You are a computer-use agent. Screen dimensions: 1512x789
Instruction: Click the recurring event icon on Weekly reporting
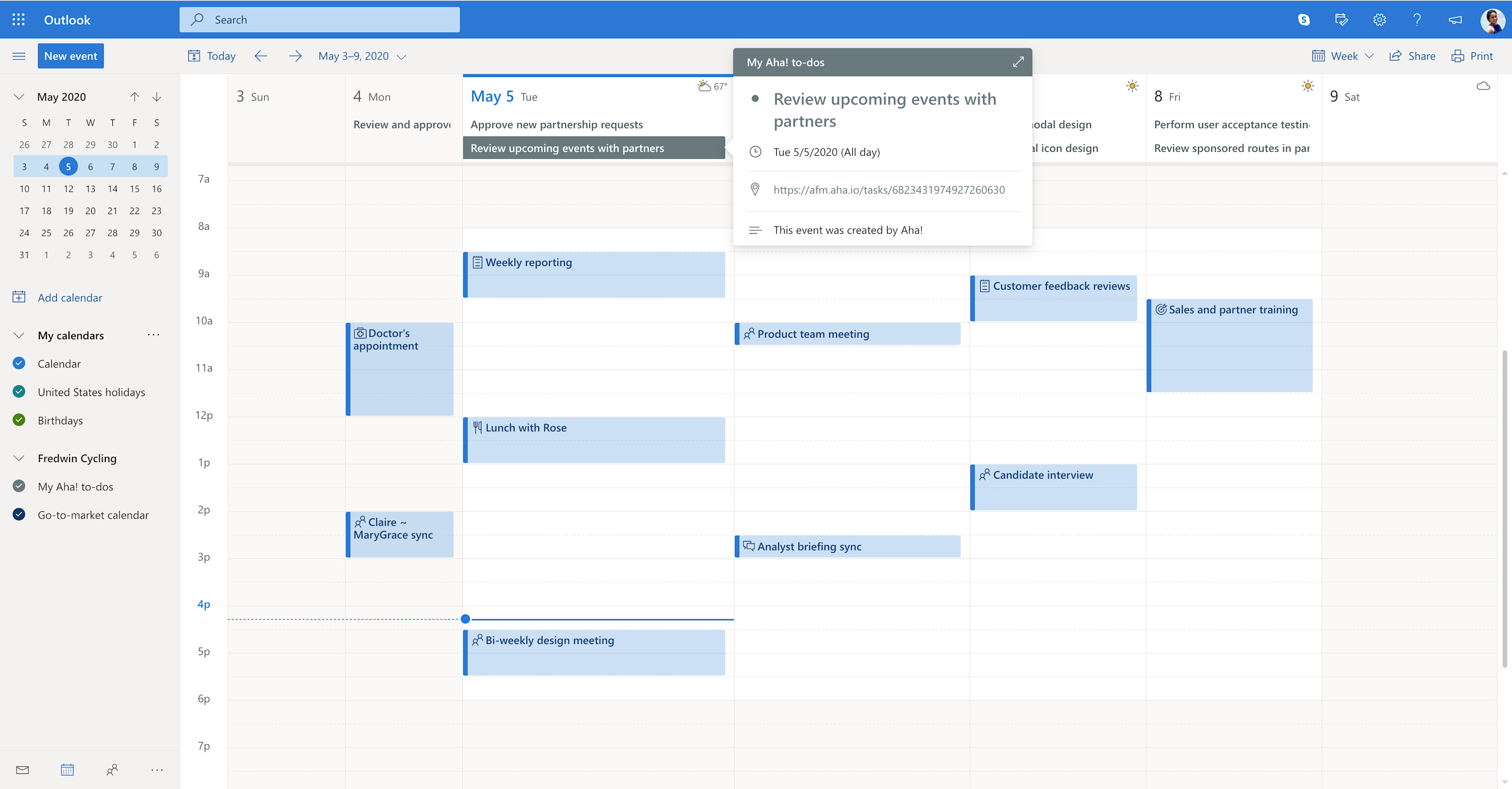click(x=477, y=262)
